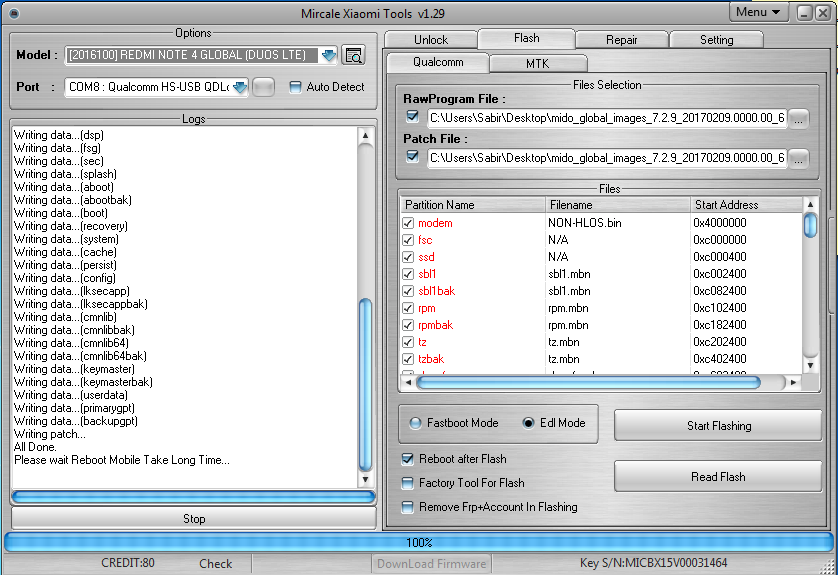This screenshot has width=838, height=575.
Task: Select the 0xc002400 start address cell
Action: tap(719, 274)
